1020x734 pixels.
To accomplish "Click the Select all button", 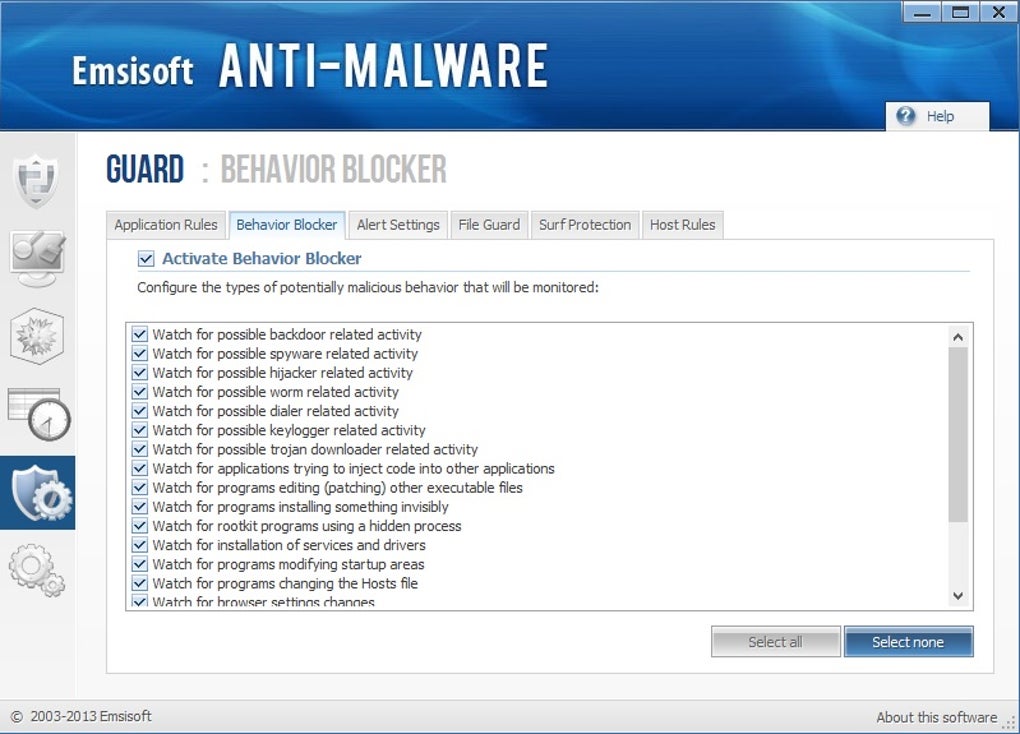I will 775,642.
